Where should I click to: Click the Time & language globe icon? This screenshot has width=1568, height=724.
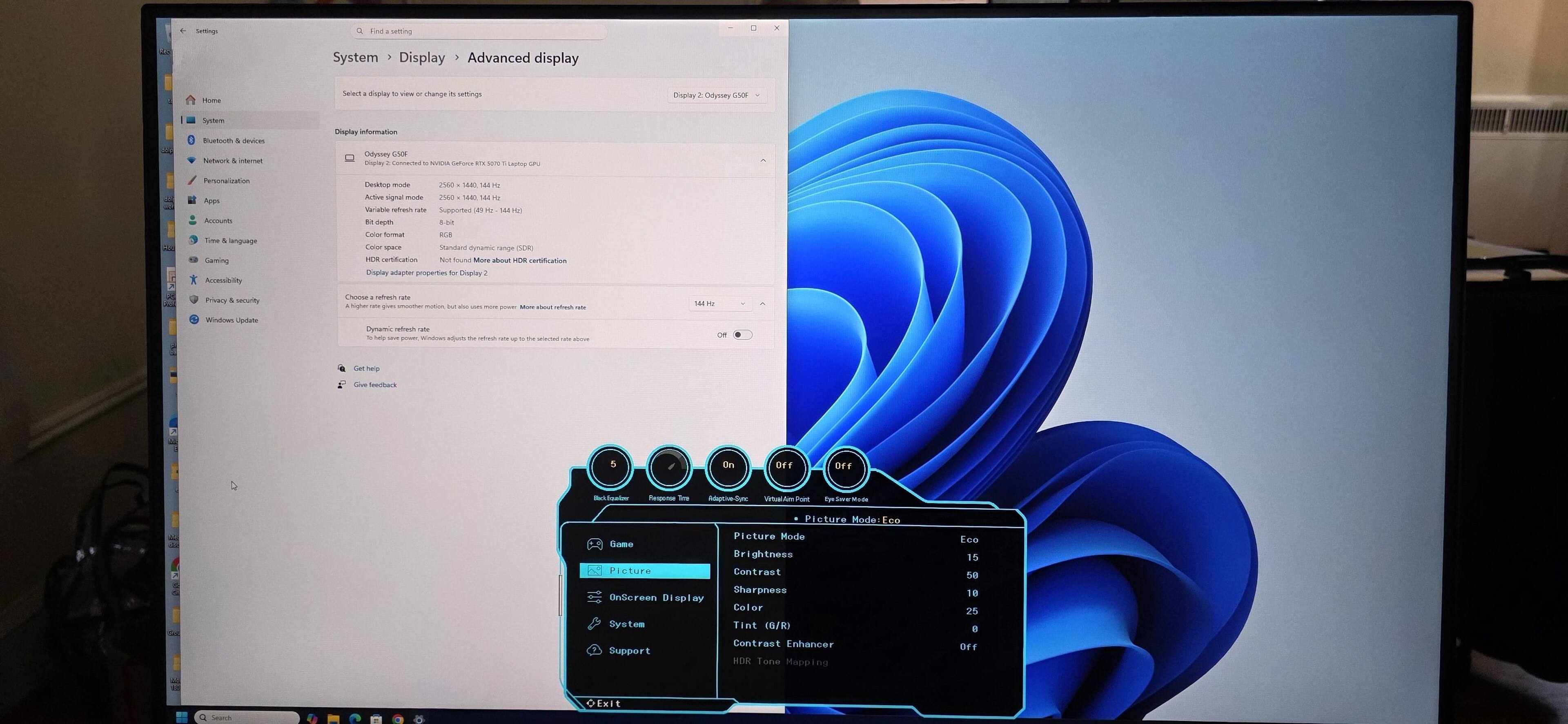tap(194, 240)
